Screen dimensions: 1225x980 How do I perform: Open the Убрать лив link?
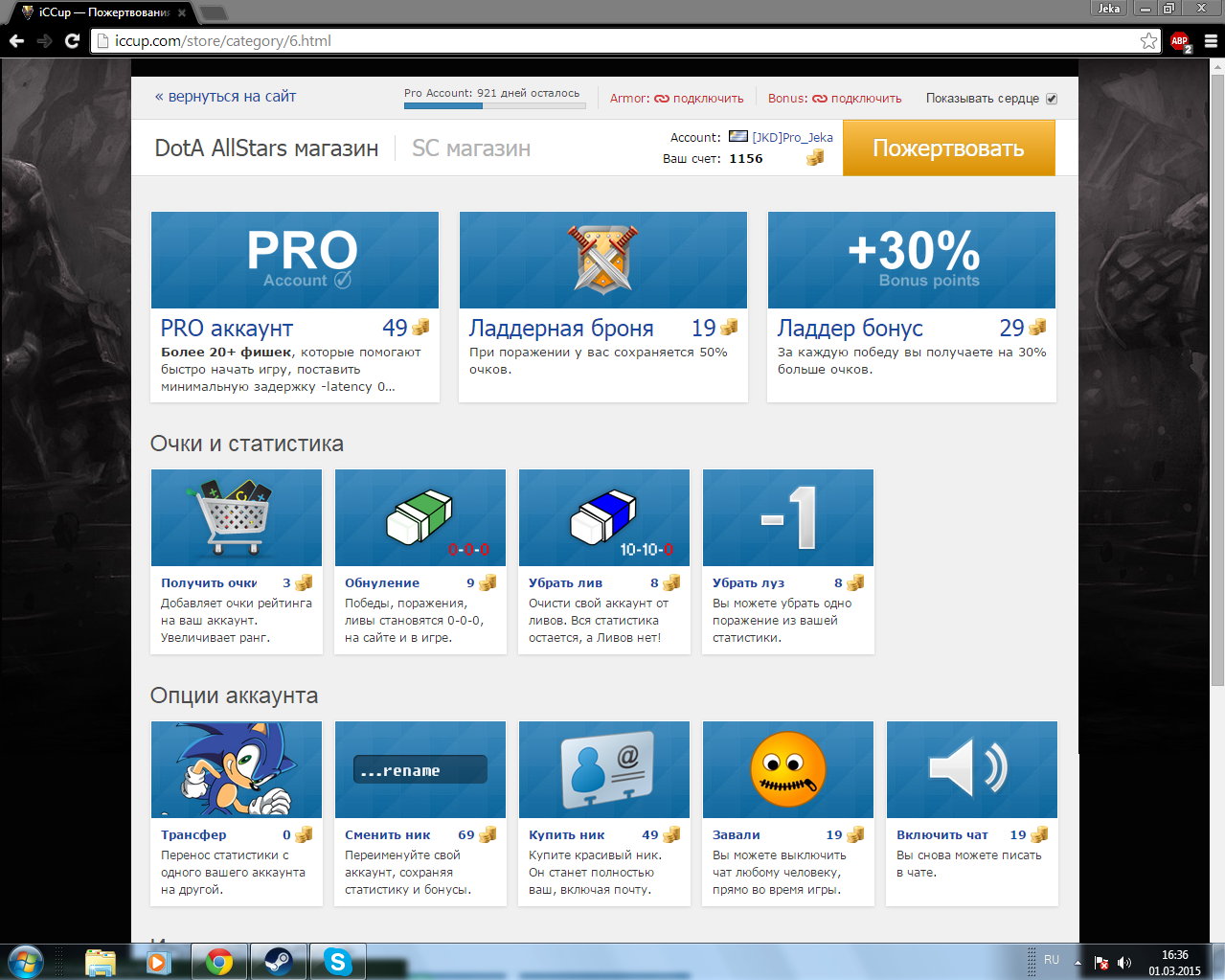566,582
